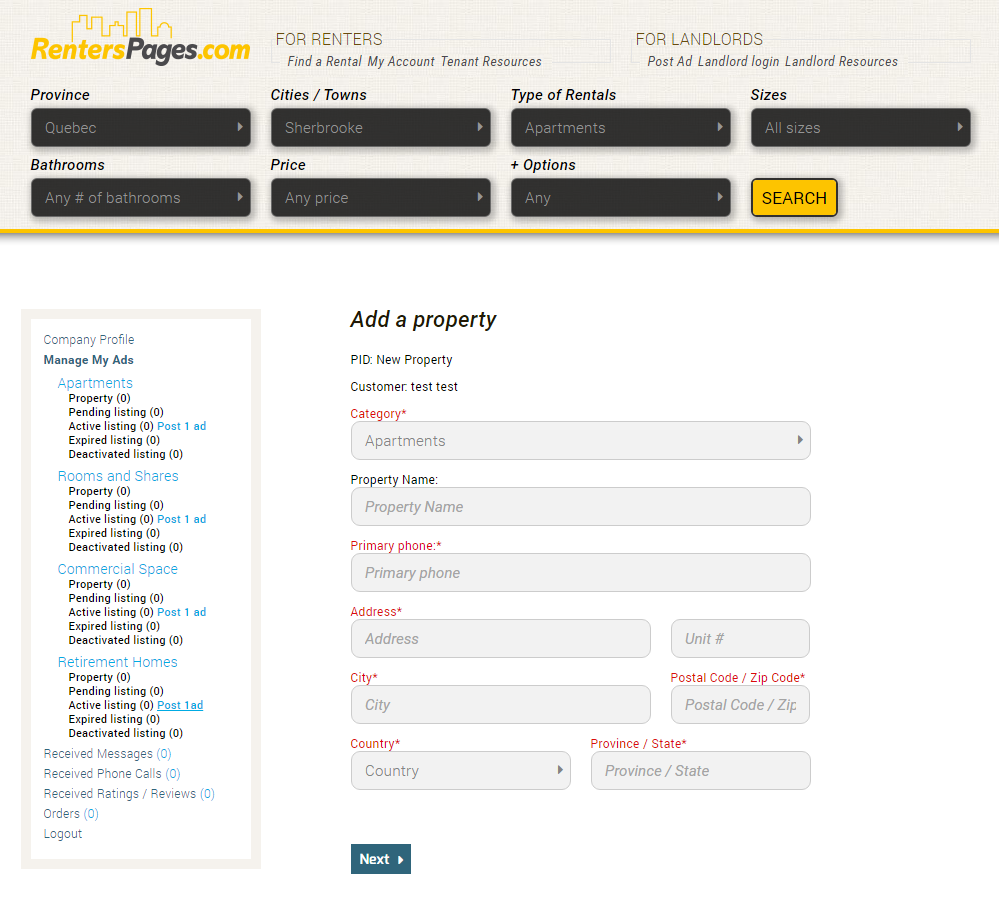Click the Postal Code / Zip input field
Viewport: 999px width, 897px height.
tap(740, 705)
